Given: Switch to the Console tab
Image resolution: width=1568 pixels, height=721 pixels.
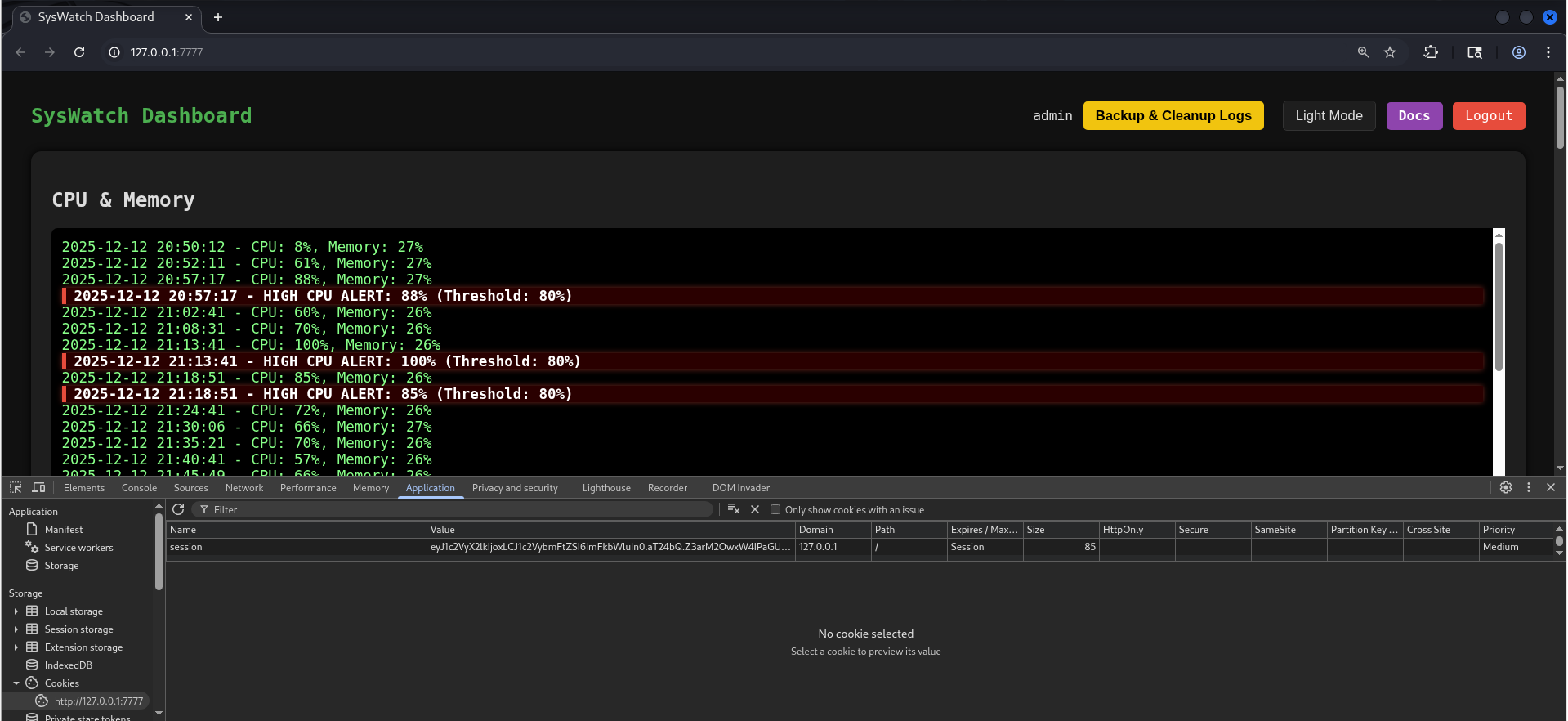Looking at the screenshot, I should tap(139, 488).
